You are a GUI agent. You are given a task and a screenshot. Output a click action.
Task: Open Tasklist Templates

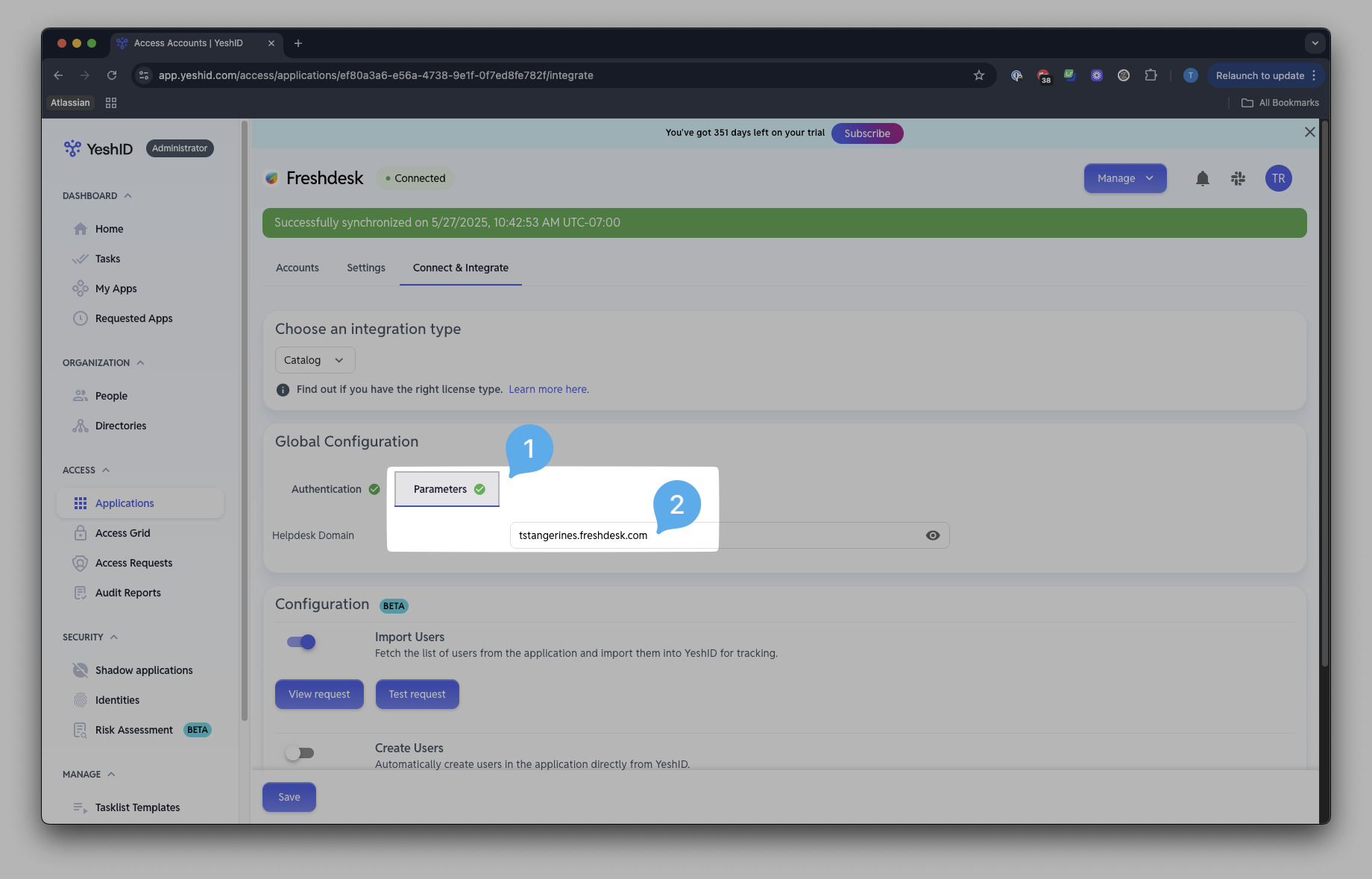click(137, 807)
